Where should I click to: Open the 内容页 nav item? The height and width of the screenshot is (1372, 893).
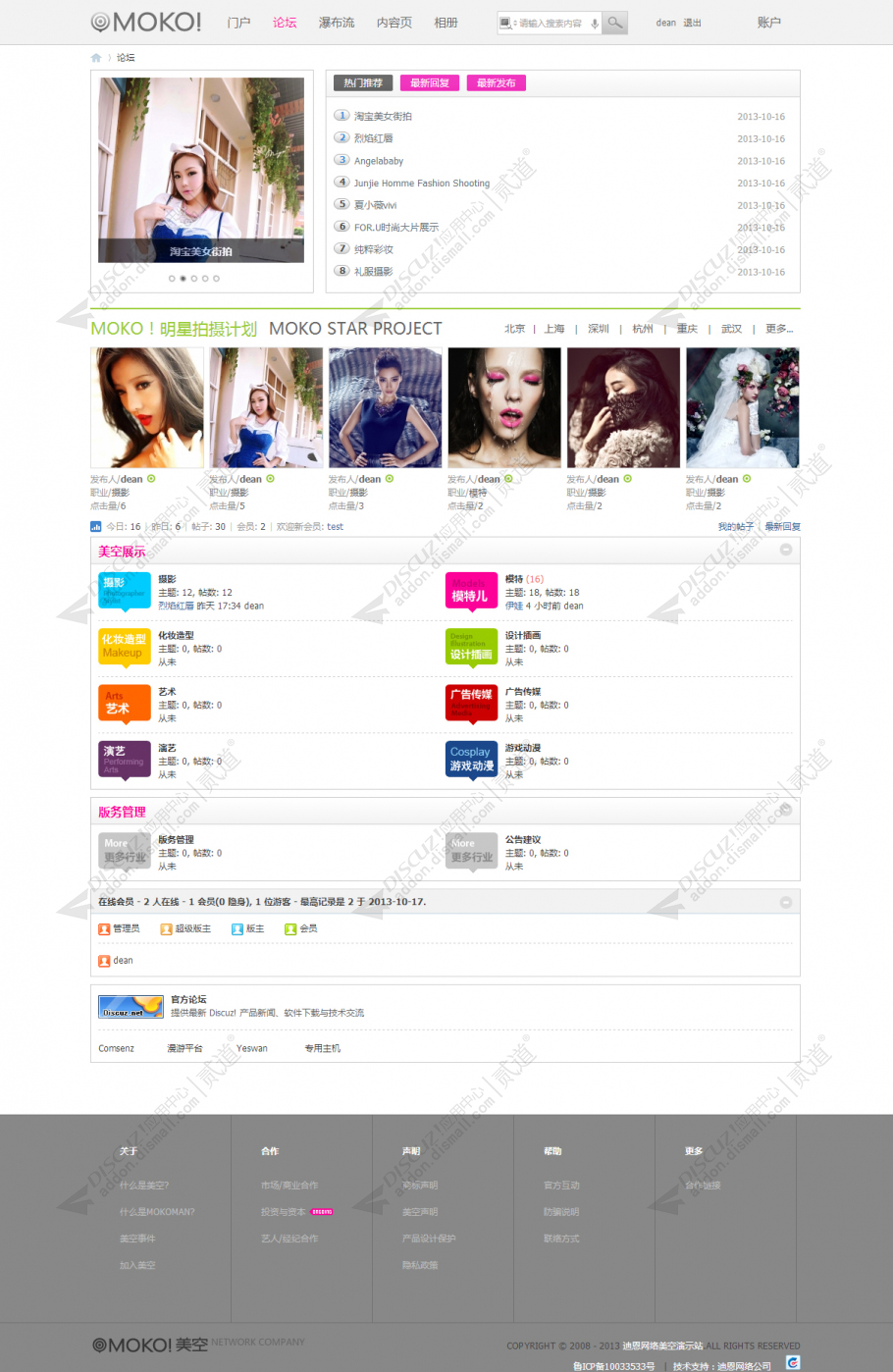[394, 23]
